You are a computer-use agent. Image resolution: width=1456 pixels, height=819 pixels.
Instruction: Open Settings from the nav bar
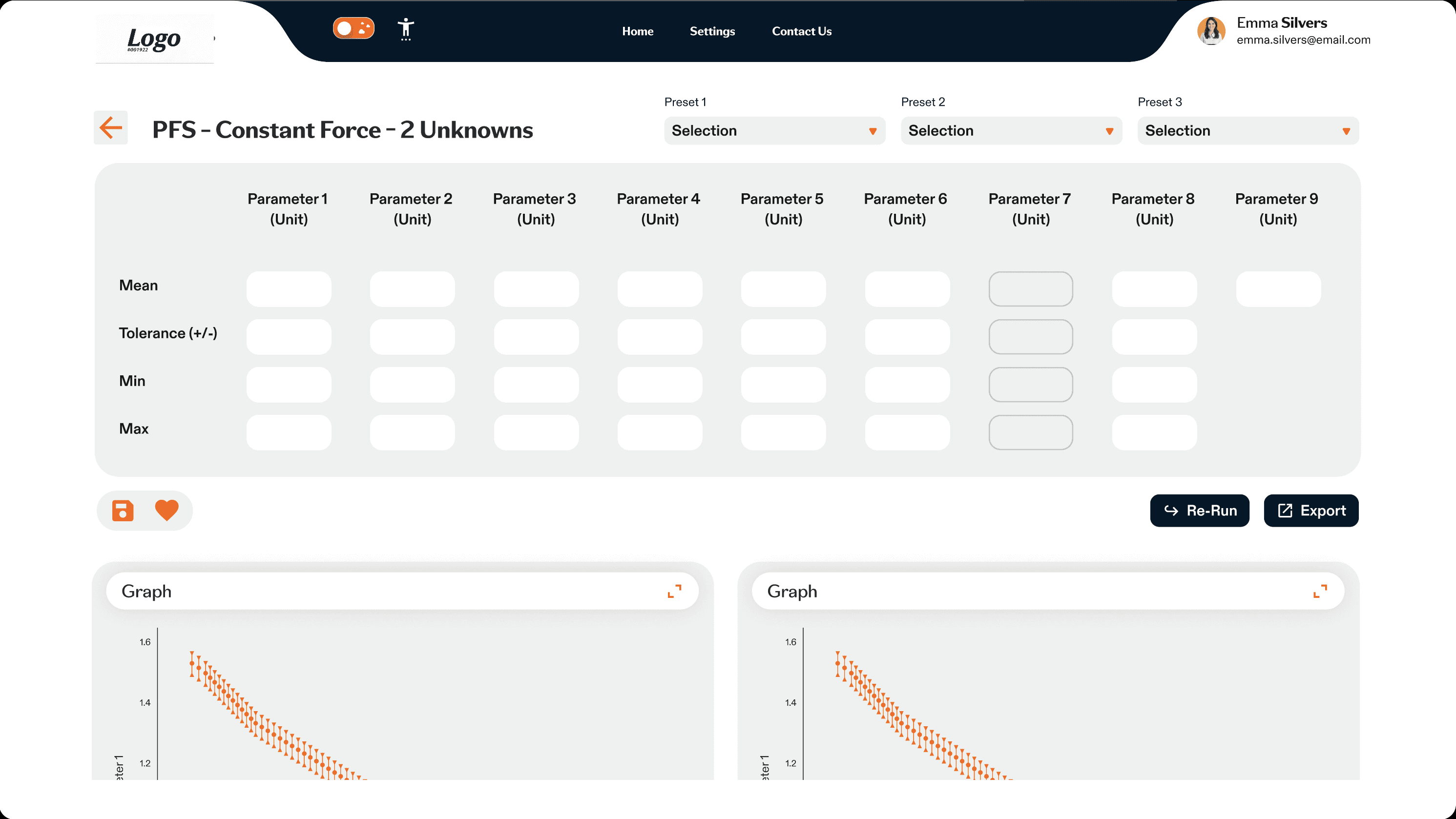click(x=712, y=32)
